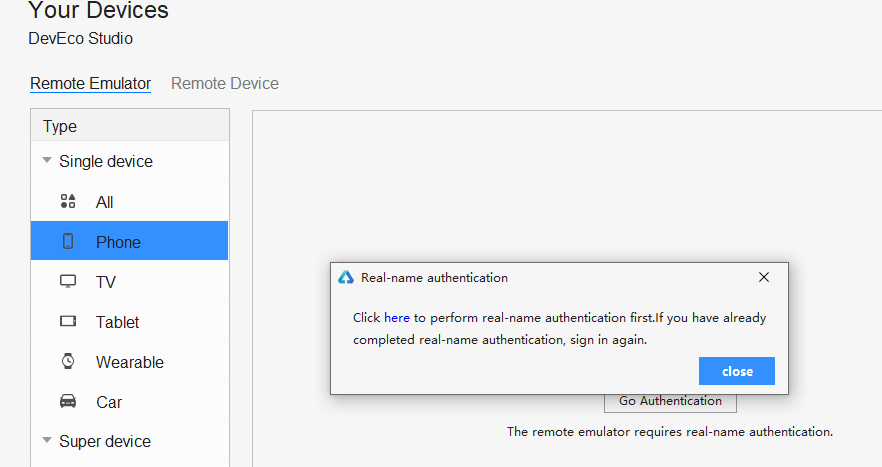Click the All devices grid icon
This screenshot has height=467, width=882.
coord(68,202)
